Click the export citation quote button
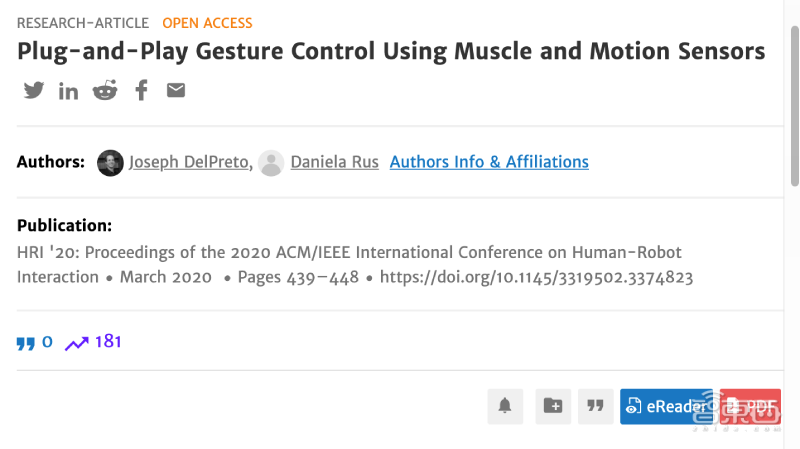Viewport: 800px width, 449px height. tap(596, 406)
